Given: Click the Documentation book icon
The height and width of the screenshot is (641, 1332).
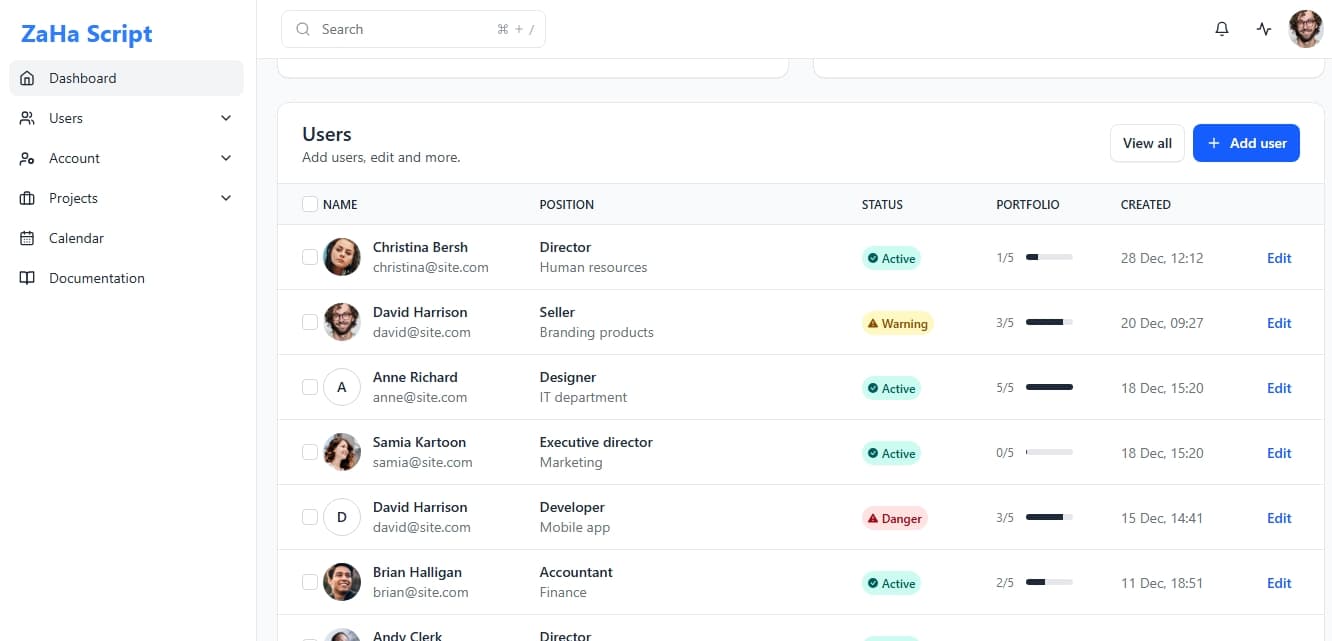Looking at the screenshot, I should (27, 278).
